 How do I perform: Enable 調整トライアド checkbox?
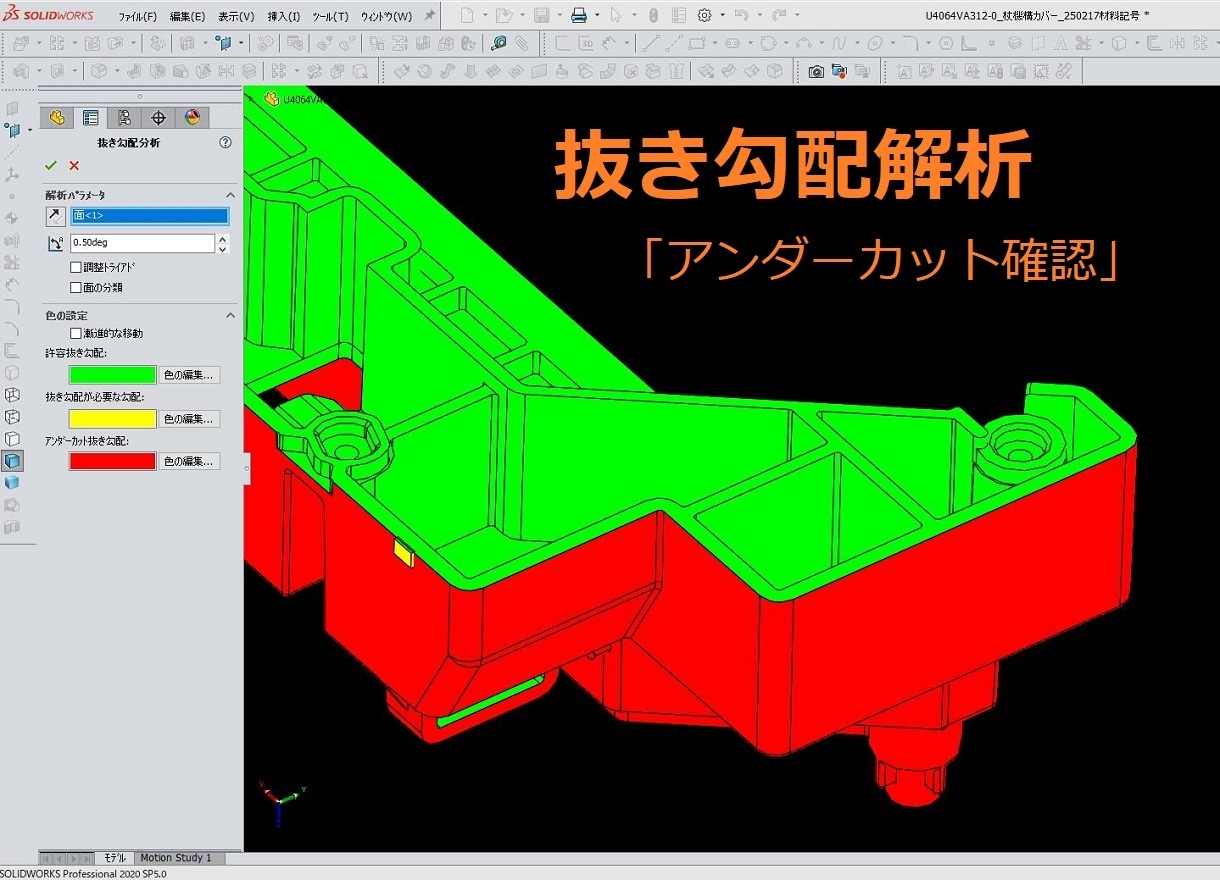point(76,267)
